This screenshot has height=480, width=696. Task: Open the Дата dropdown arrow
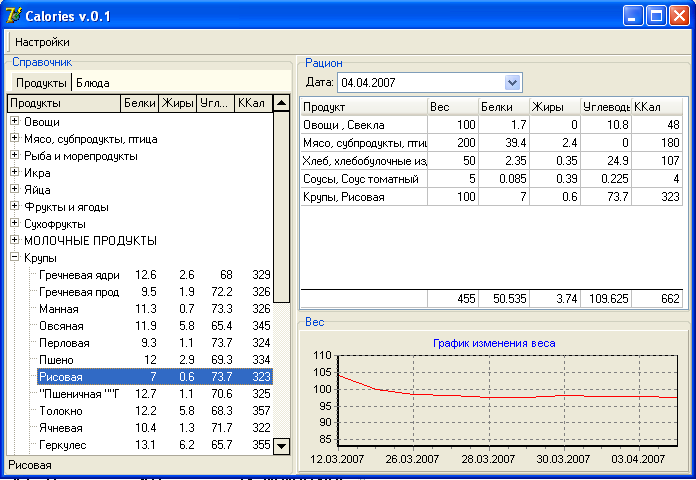click(x=512, y=83)
